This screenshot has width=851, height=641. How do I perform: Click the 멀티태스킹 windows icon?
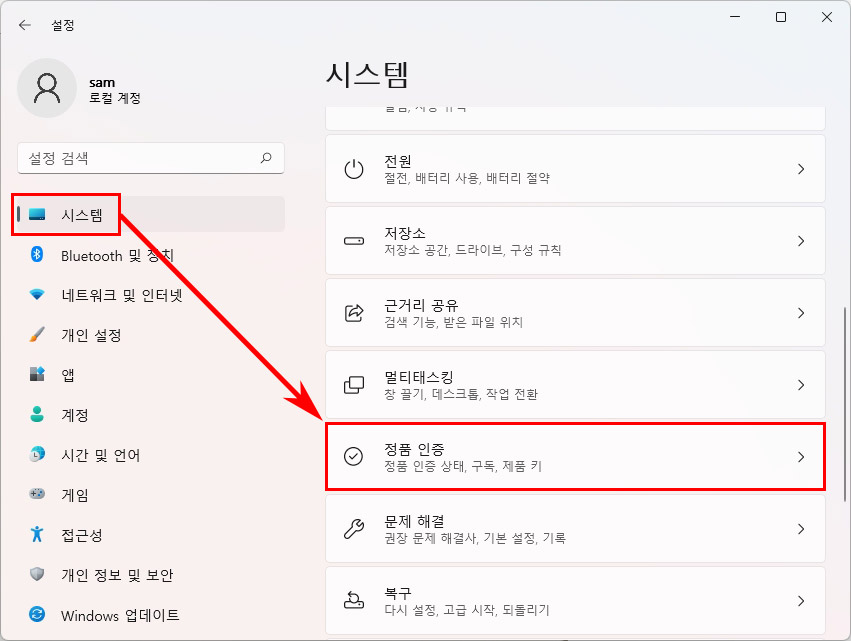pos(352,385)
